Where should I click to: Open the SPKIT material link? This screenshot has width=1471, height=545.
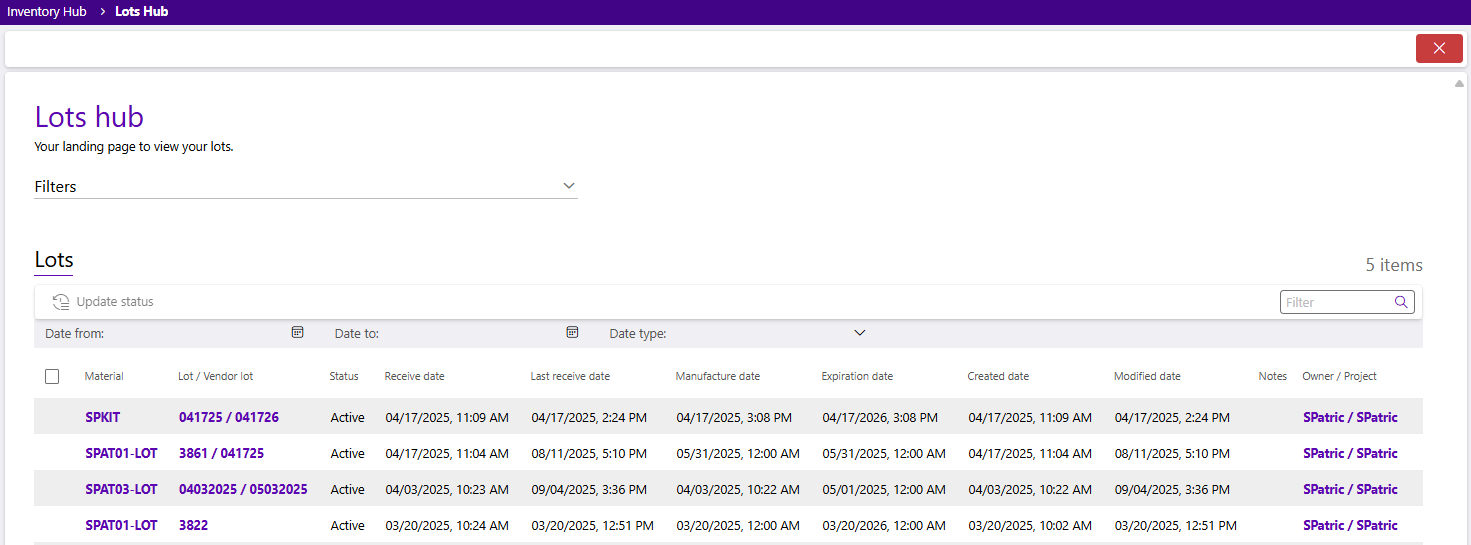[103, 417]
